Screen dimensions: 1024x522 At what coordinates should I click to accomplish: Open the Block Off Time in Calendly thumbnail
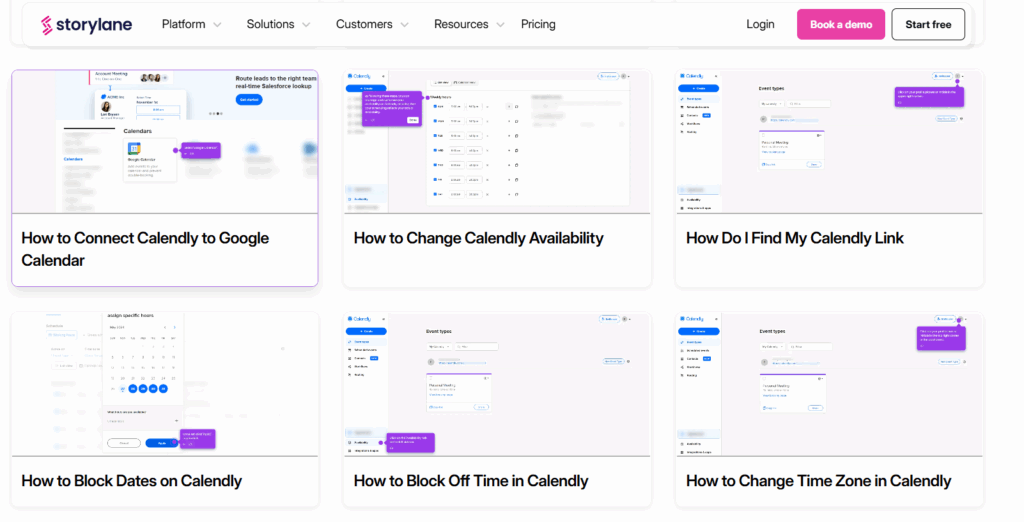497,385
